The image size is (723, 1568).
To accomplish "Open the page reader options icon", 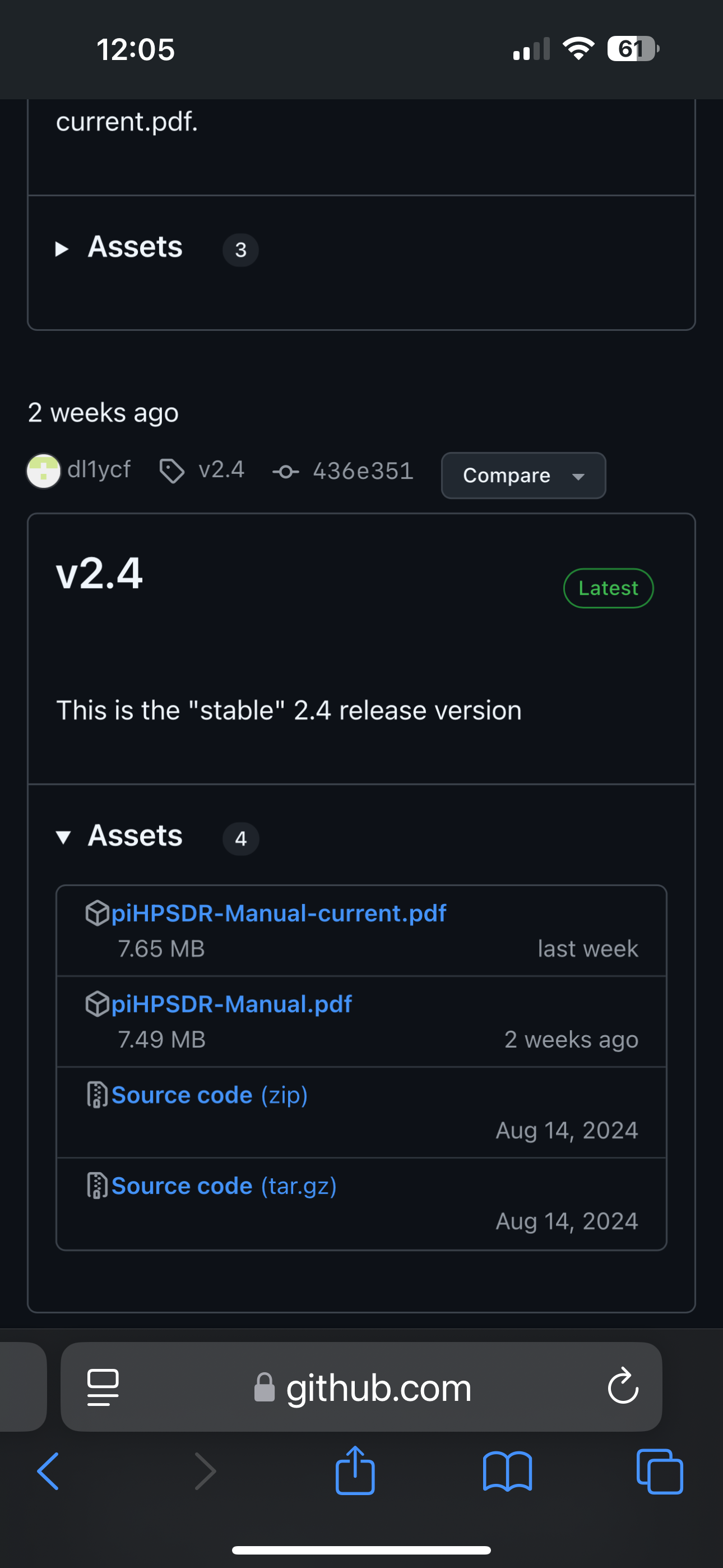I will click(x=103, y=1387).
